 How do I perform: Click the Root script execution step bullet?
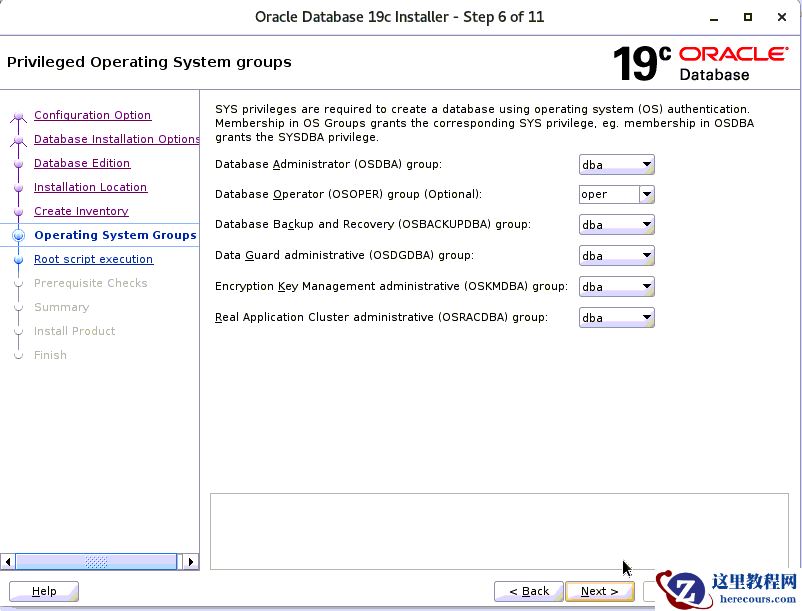pos(18,260)
